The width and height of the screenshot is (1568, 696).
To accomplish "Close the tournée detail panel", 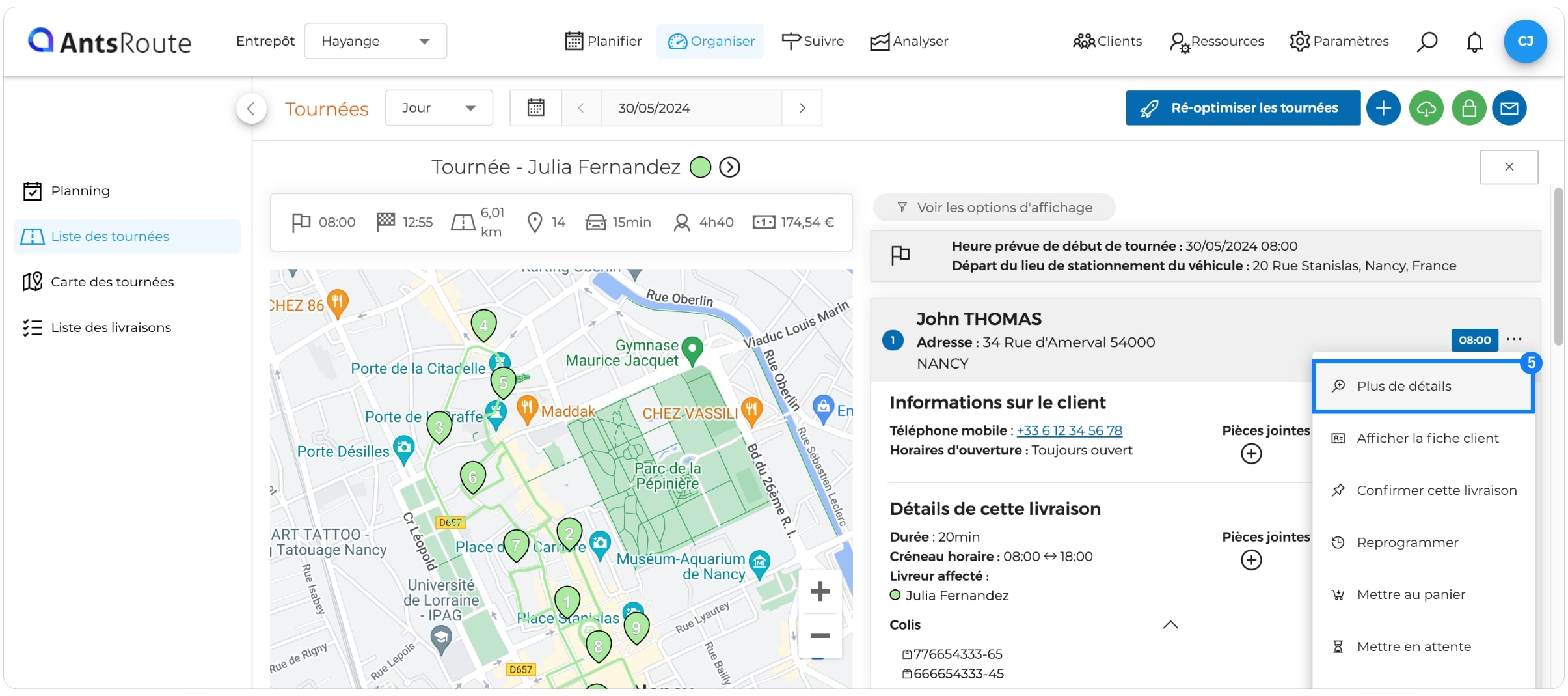I will coord(1509,167).
